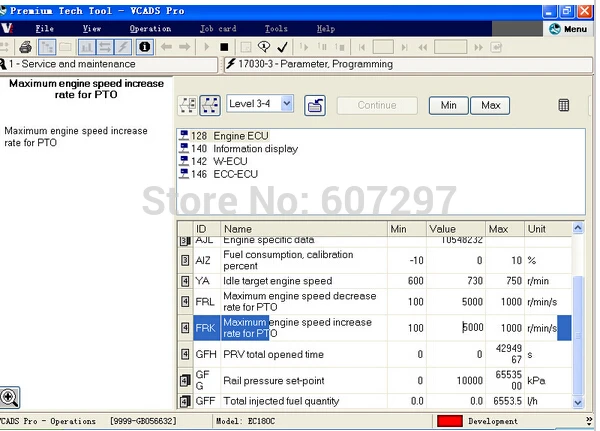
Task: Click the expanded tree view icon
Action: [210, 105]
